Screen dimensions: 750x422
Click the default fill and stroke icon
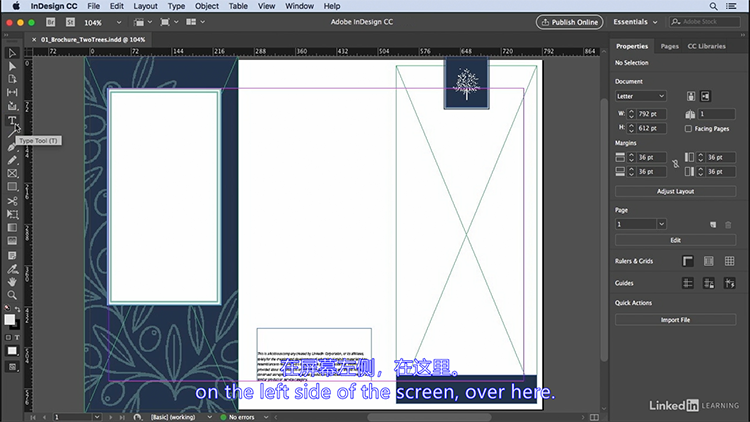pos(7,308)
